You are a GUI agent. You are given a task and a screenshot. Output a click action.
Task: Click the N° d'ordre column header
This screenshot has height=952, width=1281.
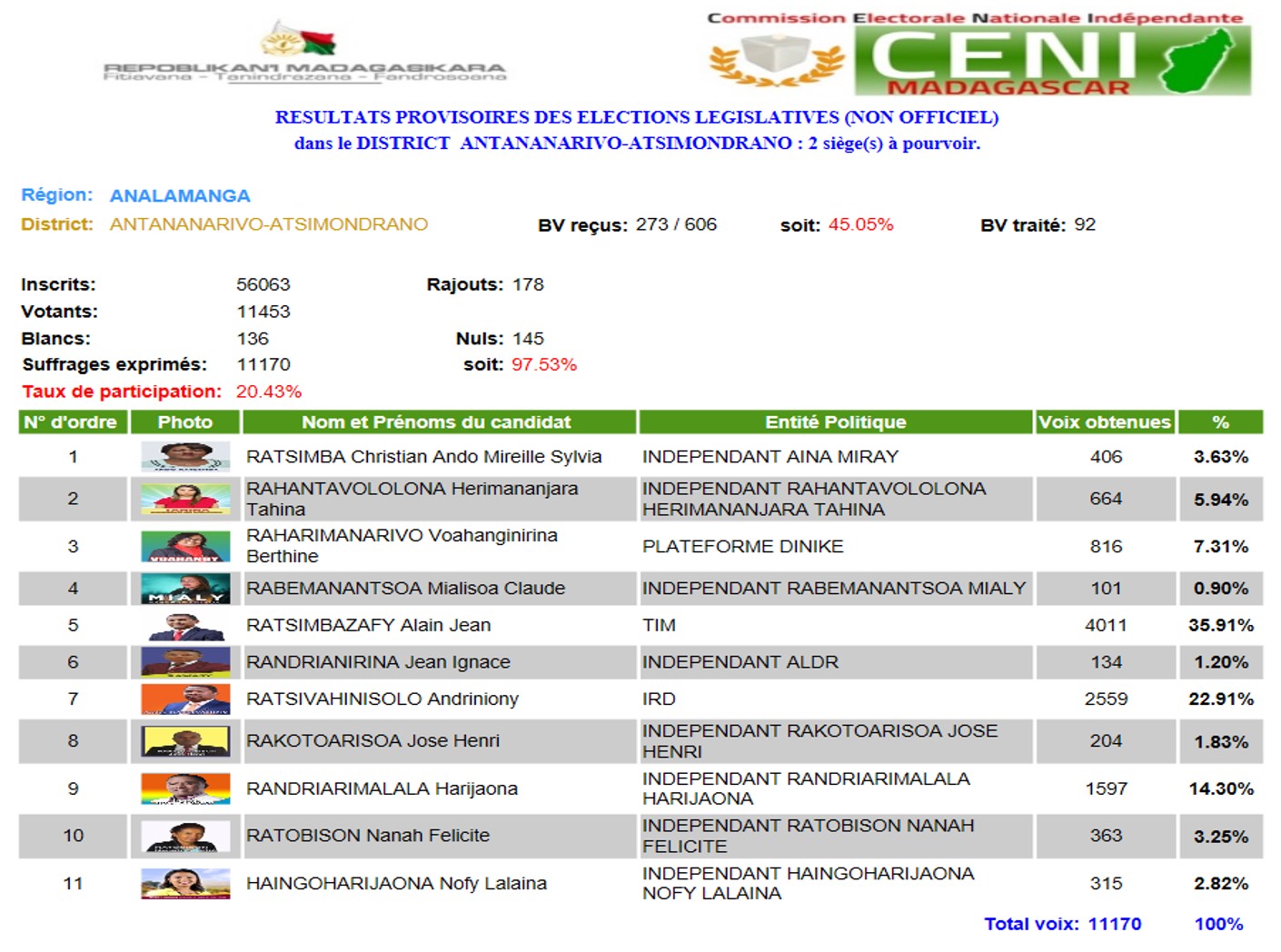click(73, 421)
